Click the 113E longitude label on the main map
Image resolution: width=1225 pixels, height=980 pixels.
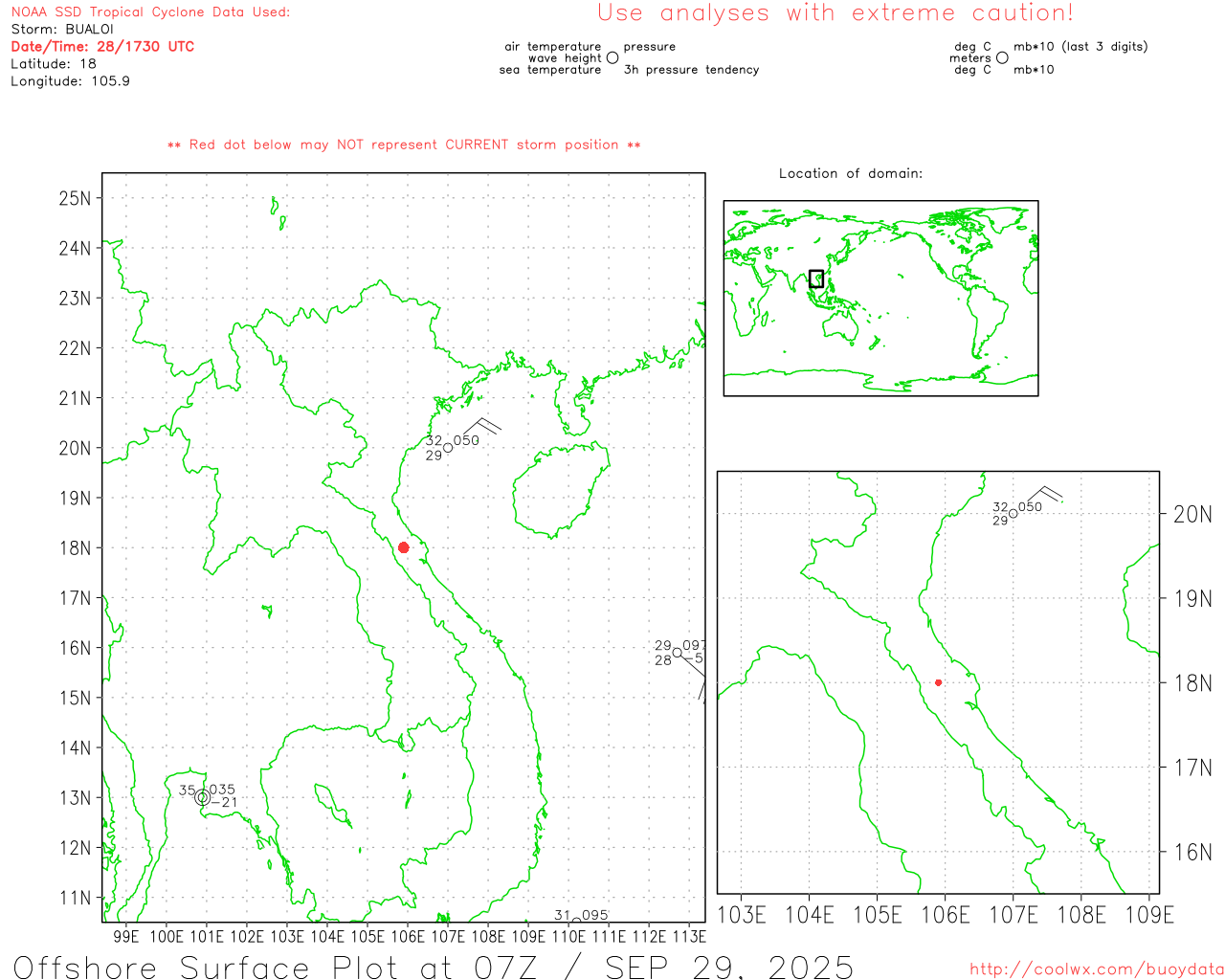click(x=688, y=937)
